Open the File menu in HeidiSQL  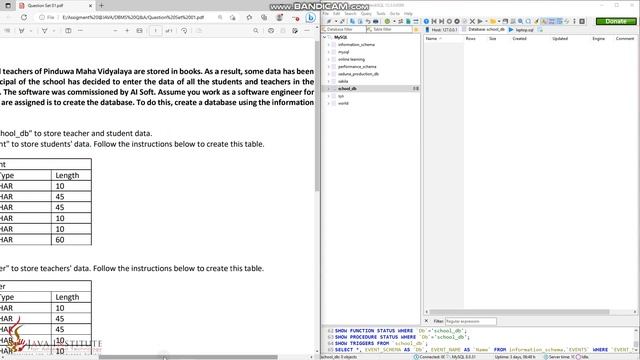click(x=325, y=13)
